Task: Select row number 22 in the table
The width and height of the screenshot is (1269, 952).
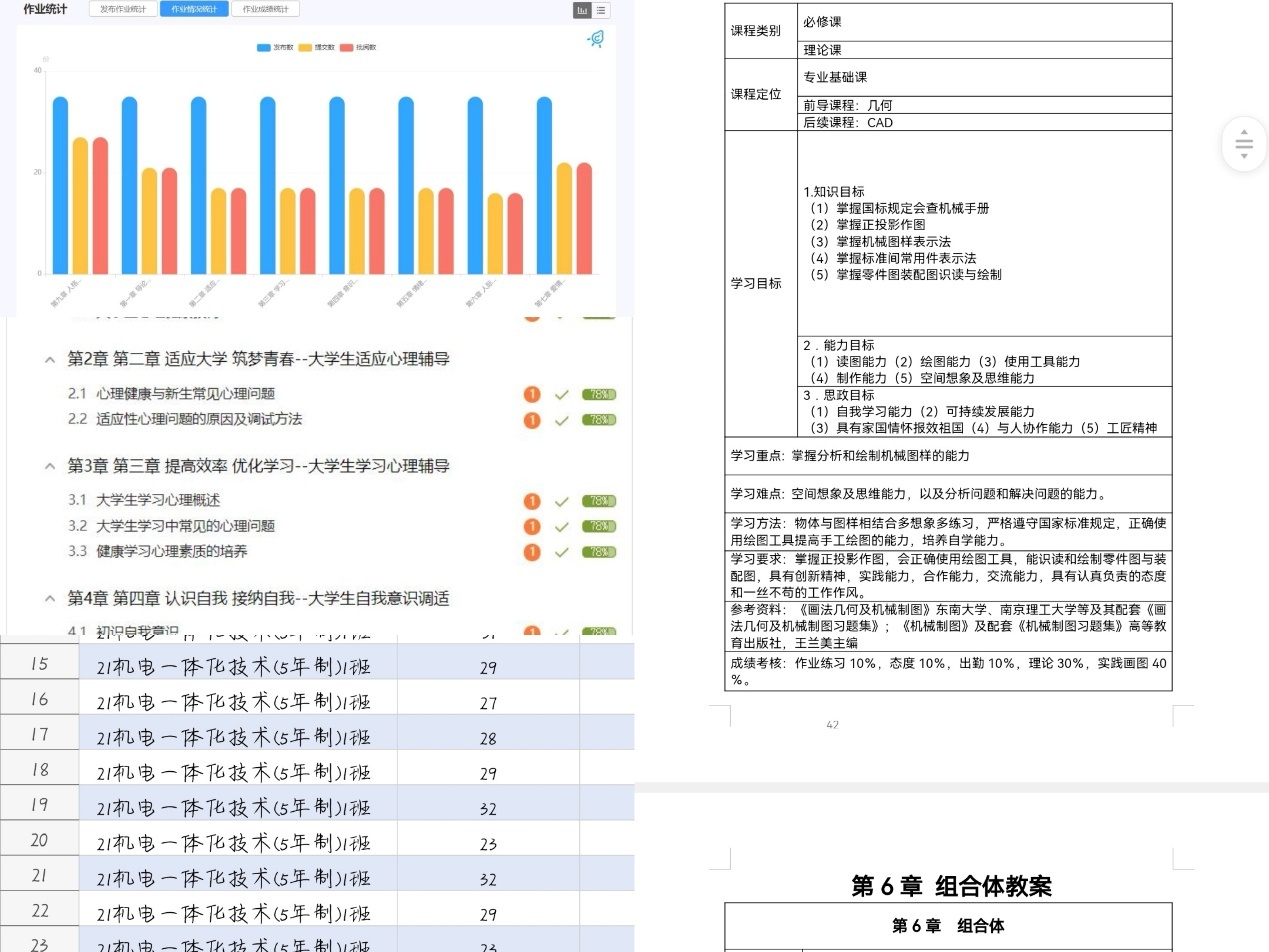Action: [x=40, y=911]
